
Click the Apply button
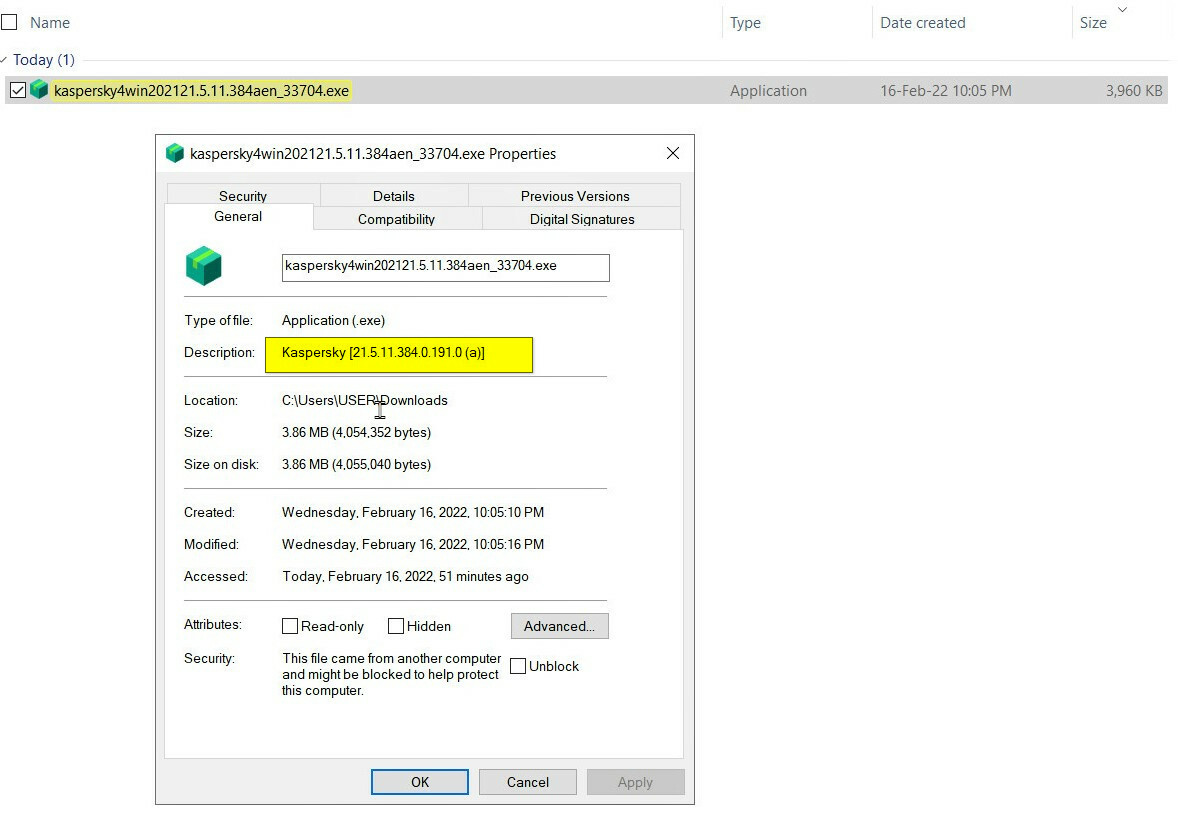(636, 782)
